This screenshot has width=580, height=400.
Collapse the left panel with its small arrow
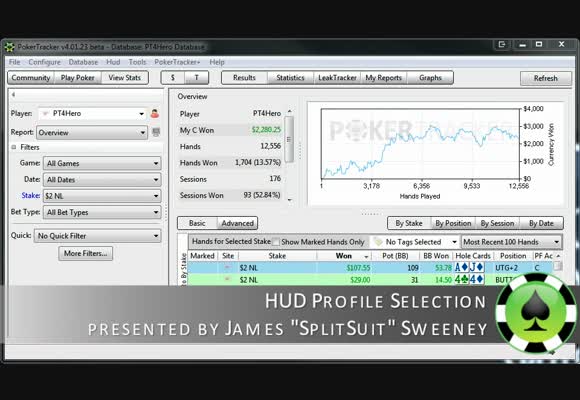[x=13, y=95]
